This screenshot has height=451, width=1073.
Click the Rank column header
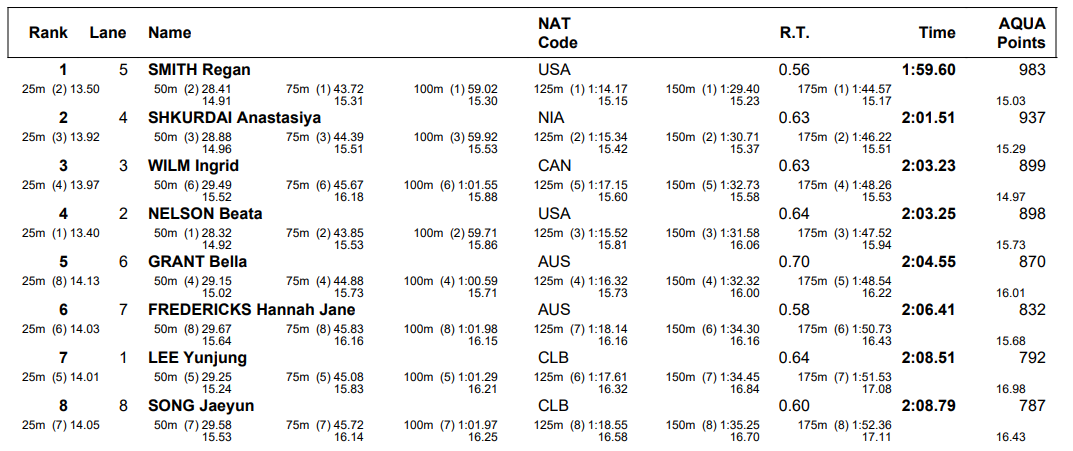click(48, 33)
